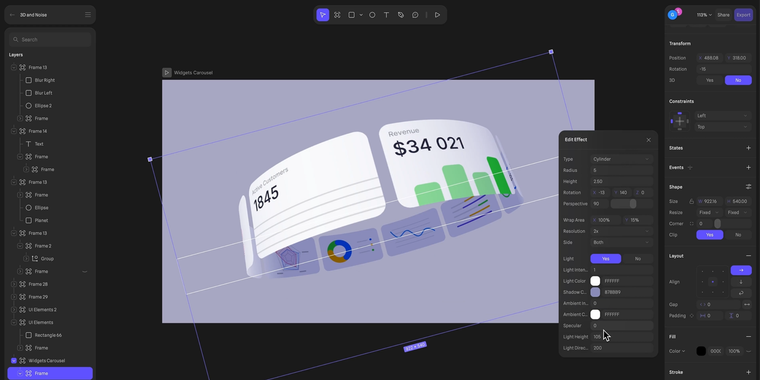Add a Stroke with the plus icon
The image size is (760, 380).
(748, 372)
